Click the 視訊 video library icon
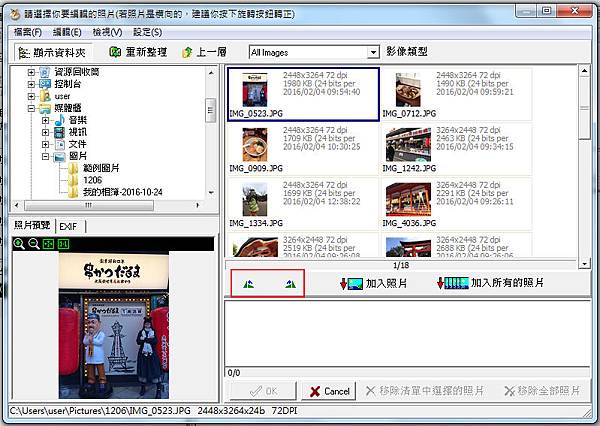 click(x=60, y=132)
